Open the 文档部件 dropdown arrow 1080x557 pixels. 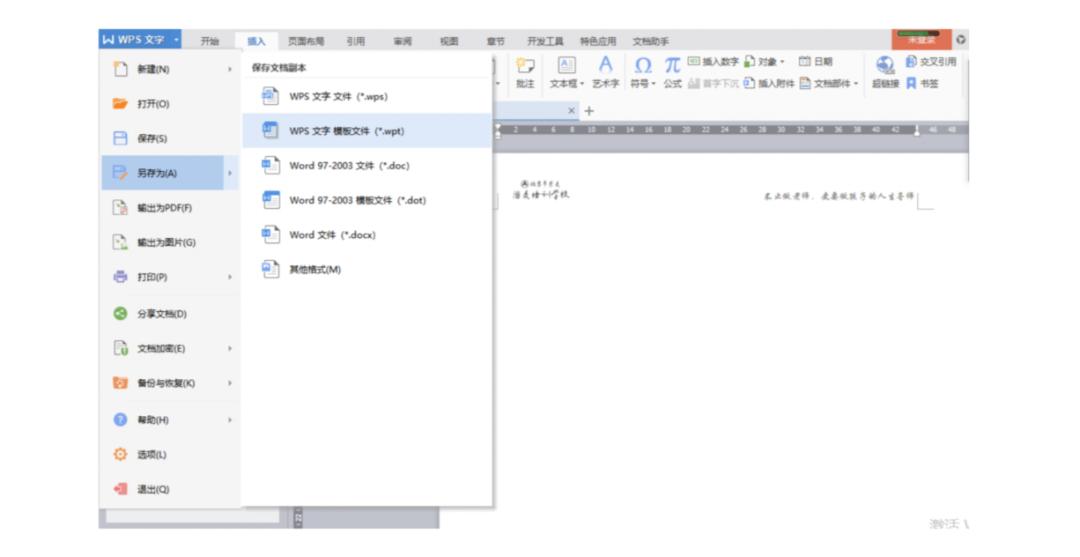click(x=856, y=84)
